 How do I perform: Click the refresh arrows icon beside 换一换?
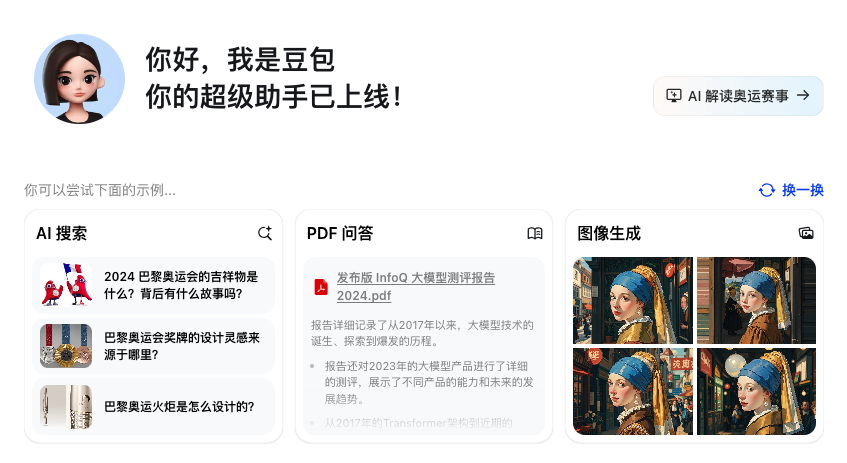coord(767,190)
